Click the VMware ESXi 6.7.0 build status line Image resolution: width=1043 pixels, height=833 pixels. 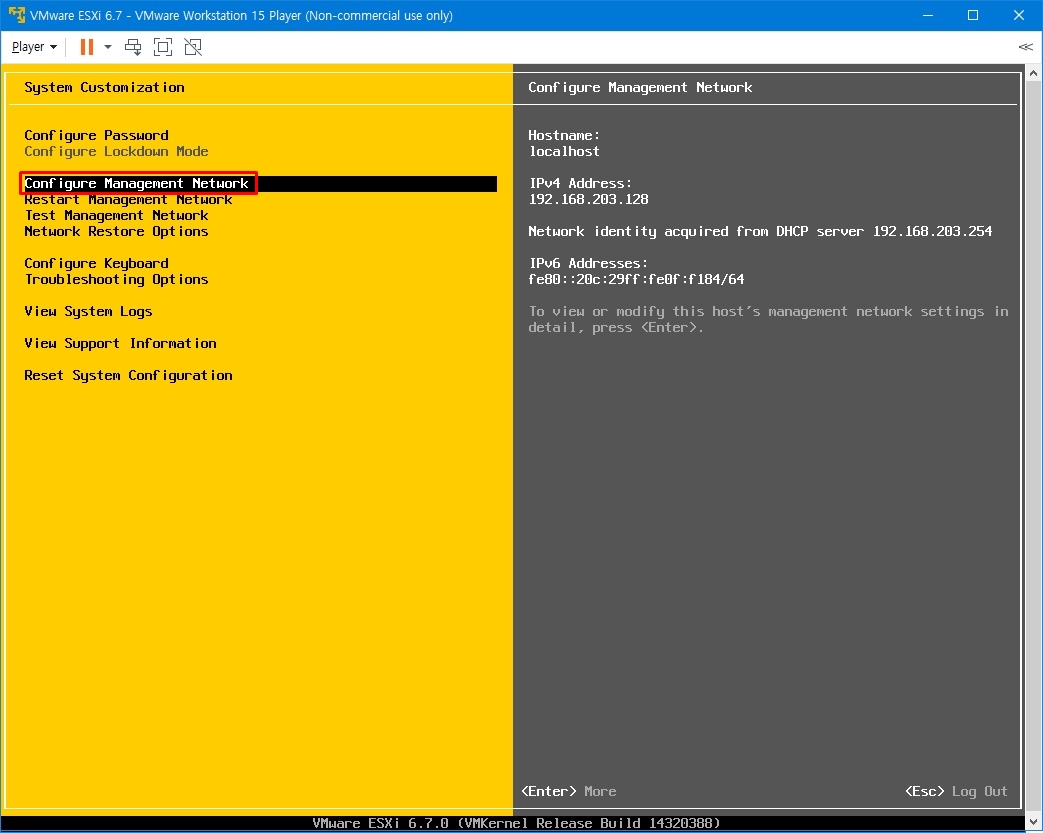[x=516, y=823]
